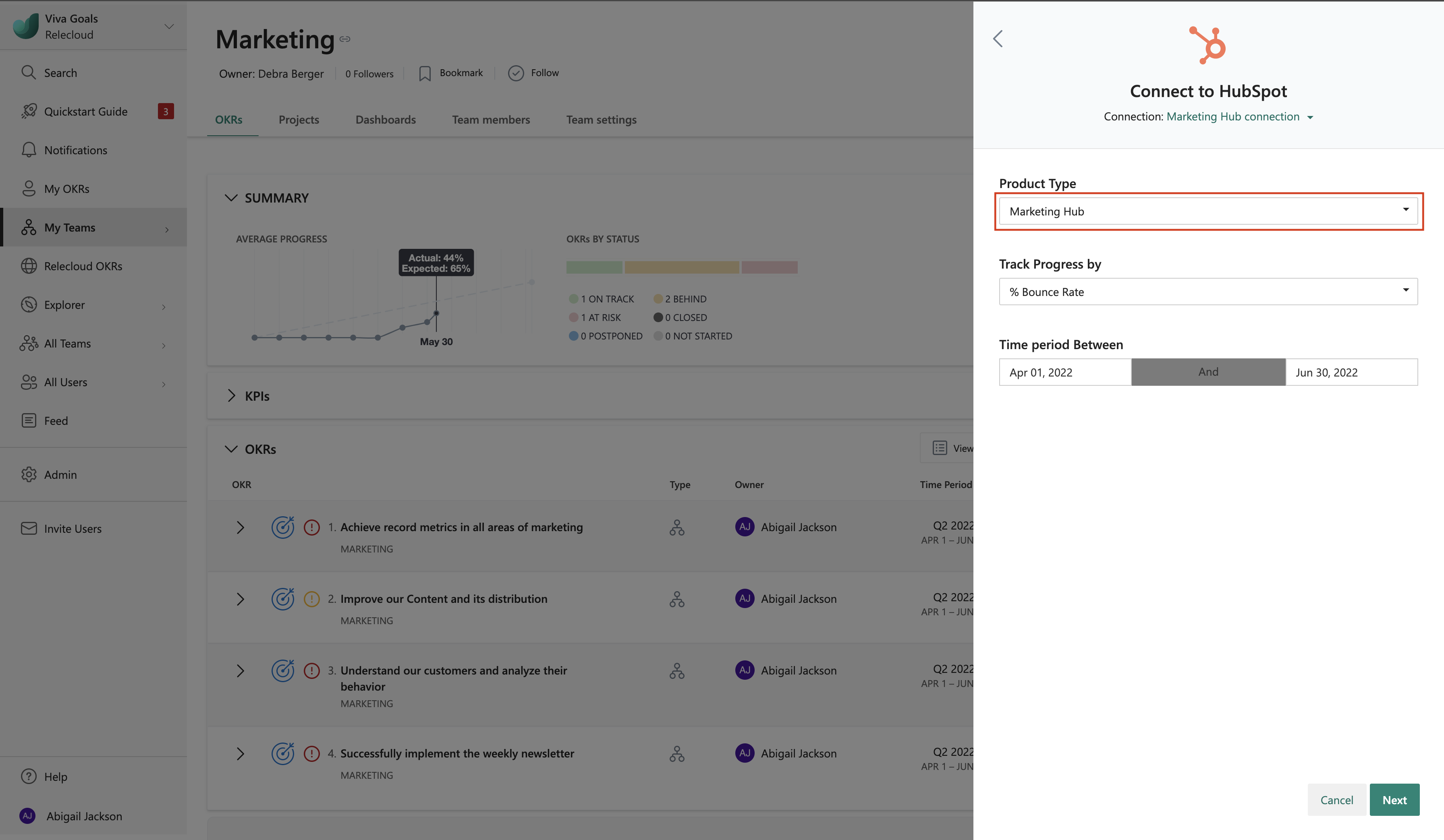Click the Cancel button
Viewport: 1444px width, 840px height.
pyautogui.click(x=1336, y=799)
